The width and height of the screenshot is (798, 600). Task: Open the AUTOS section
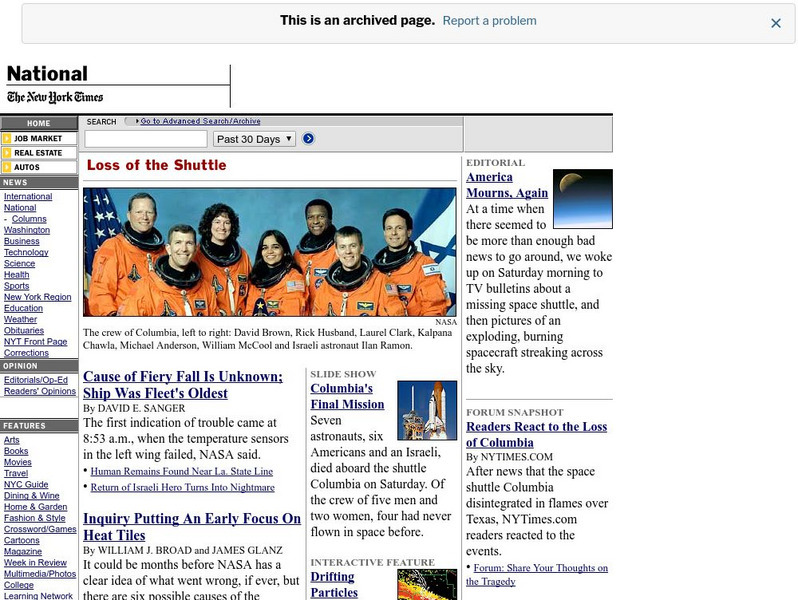(x=39, y=167)
